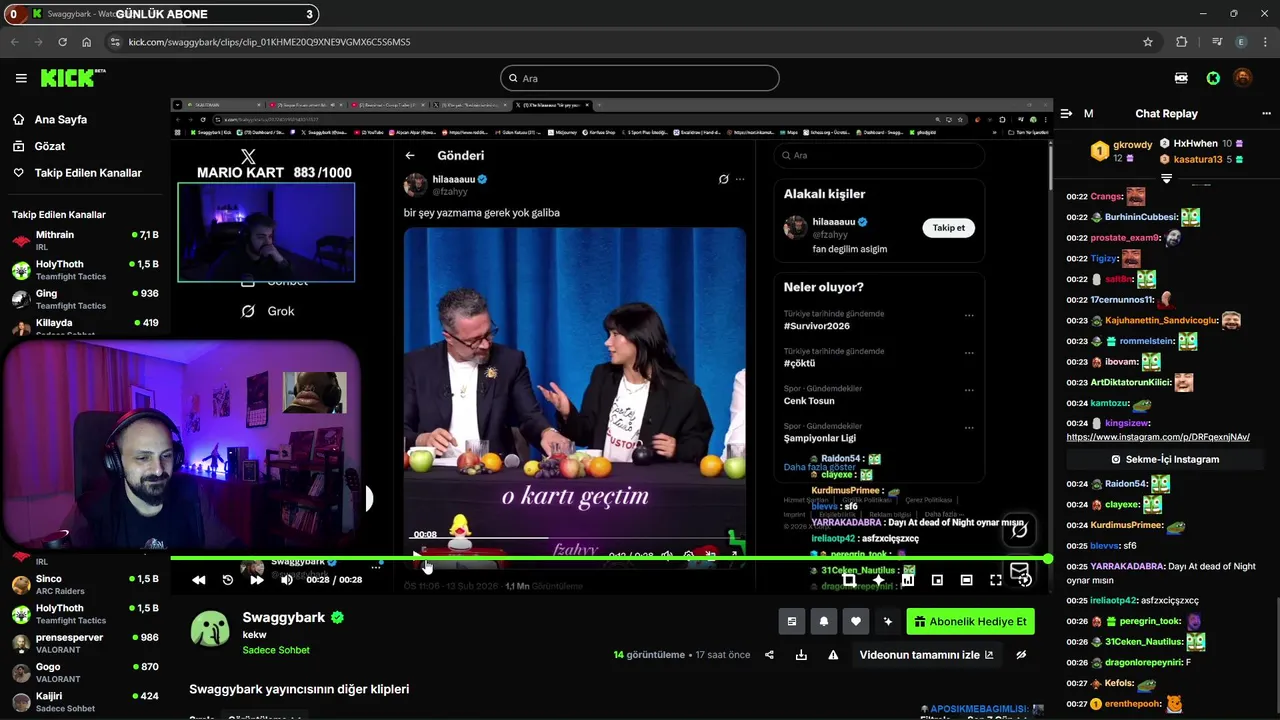Open Kaijiri channel in sidebar
This screenshot has height=720, width=1280.
85,702
